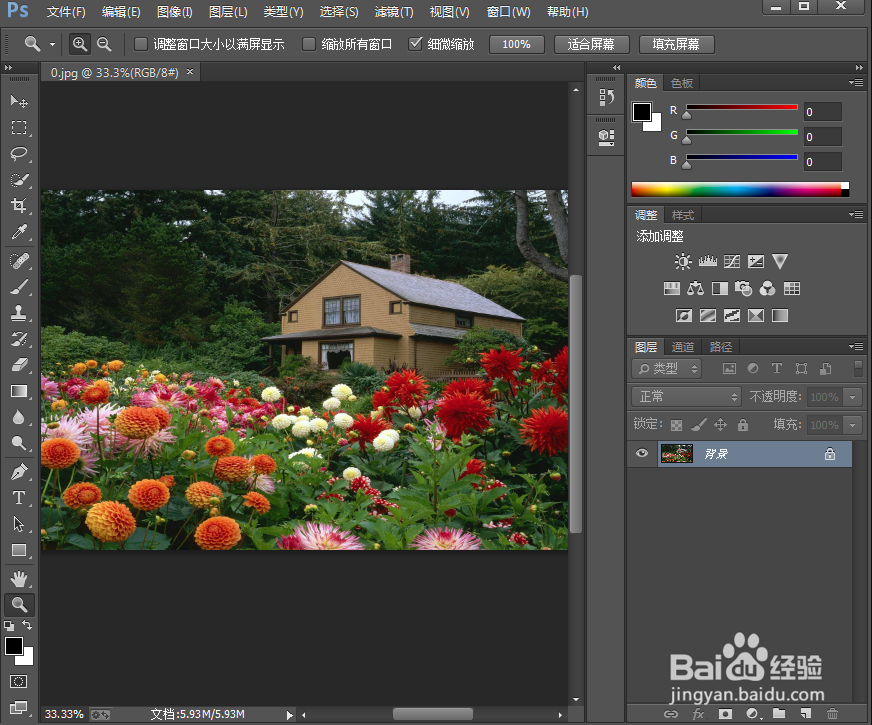Add Photo Filter adjustment

[744, 288]
